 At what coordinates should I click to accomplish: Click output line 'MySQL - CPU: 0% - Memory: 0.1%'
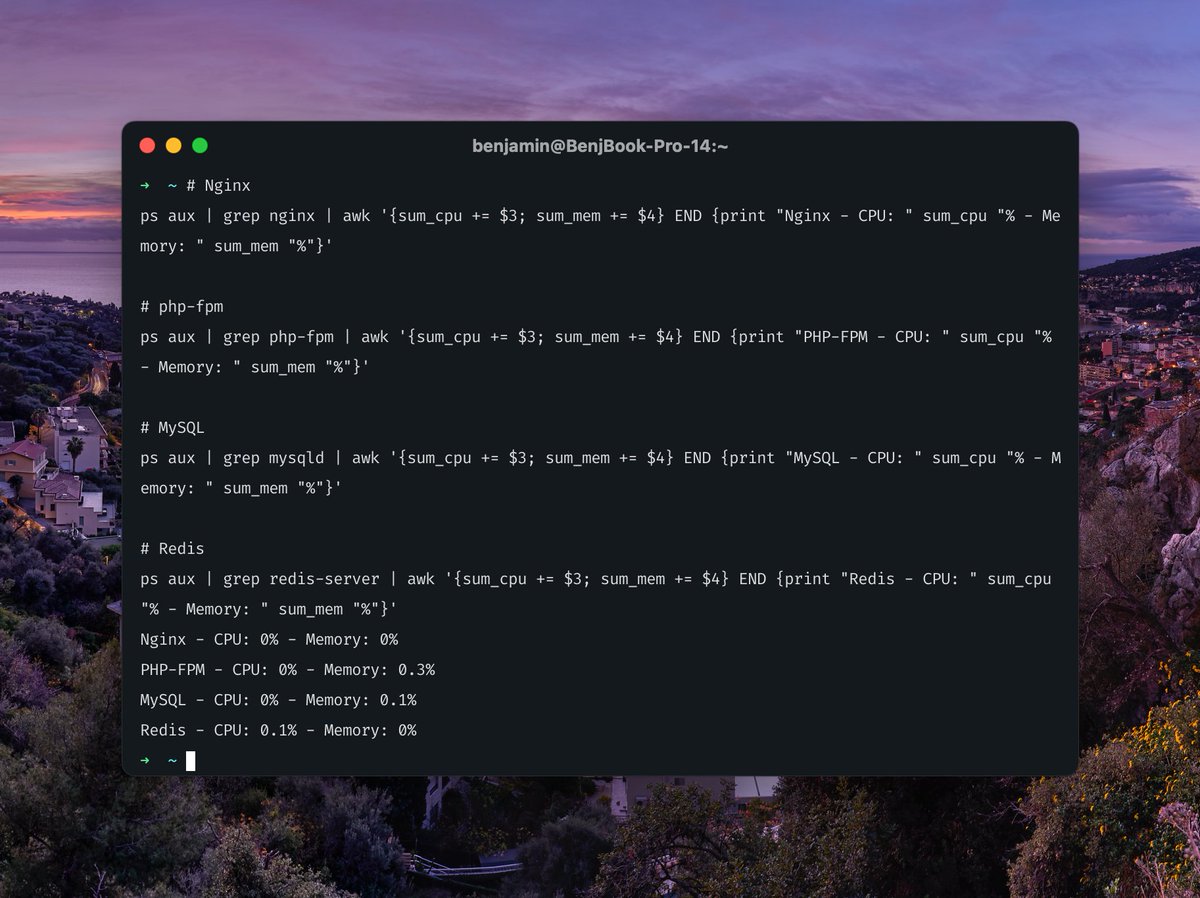(x=279, y=700)
